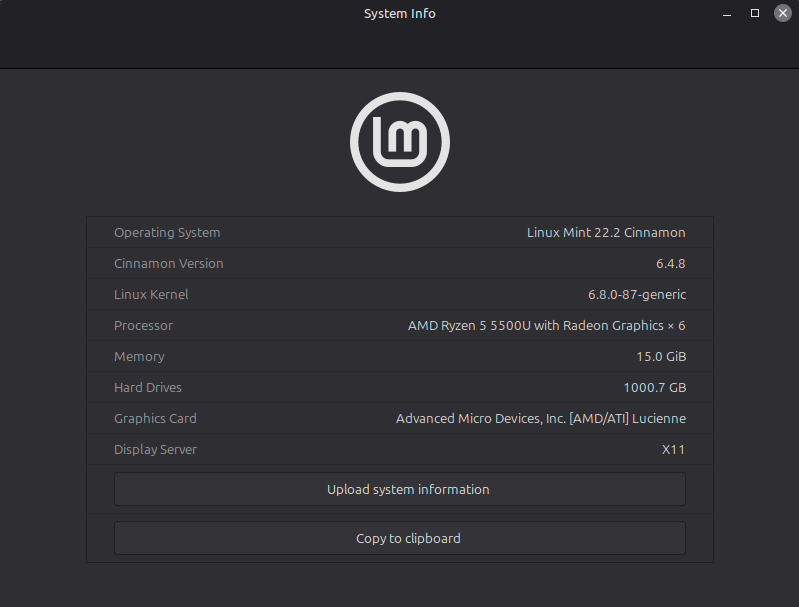Select the '15.0 GiB' memory value
The image size is (799, 607).
pos(661,357)
